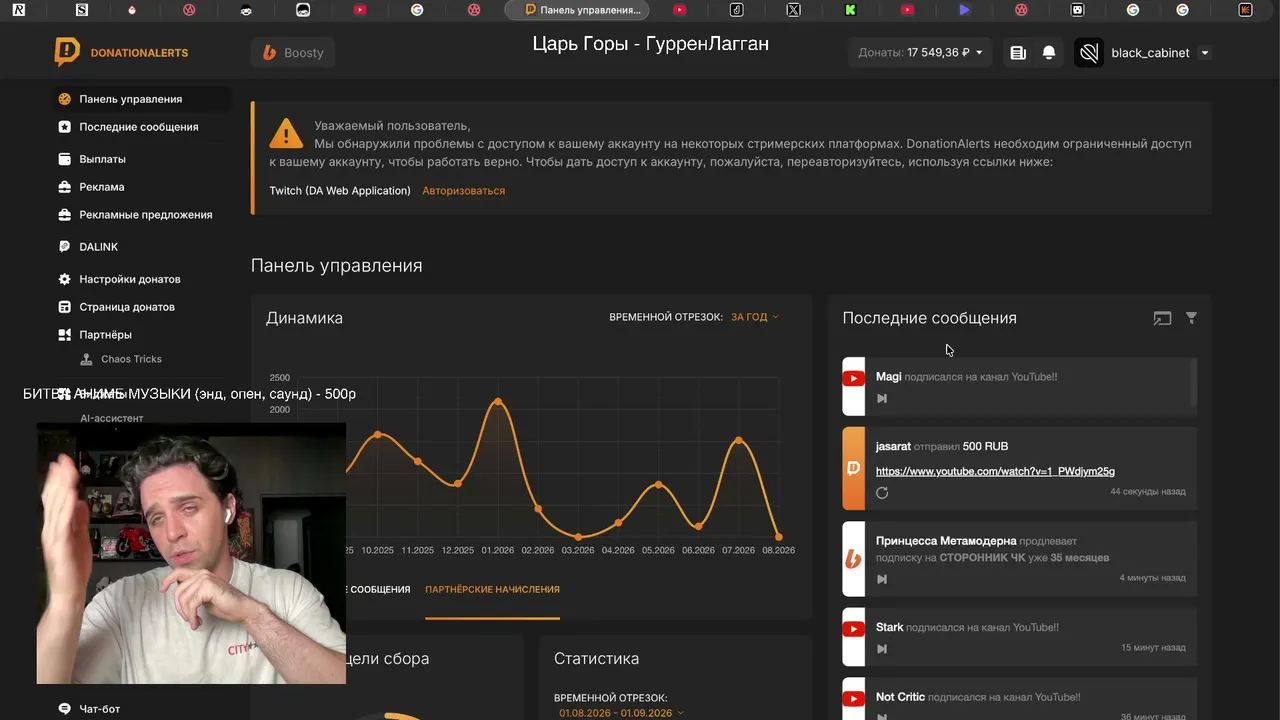Click the username jasarat in the donation message
The height and width of the screenshot is (720, 1280).
(x=893, y=446)
